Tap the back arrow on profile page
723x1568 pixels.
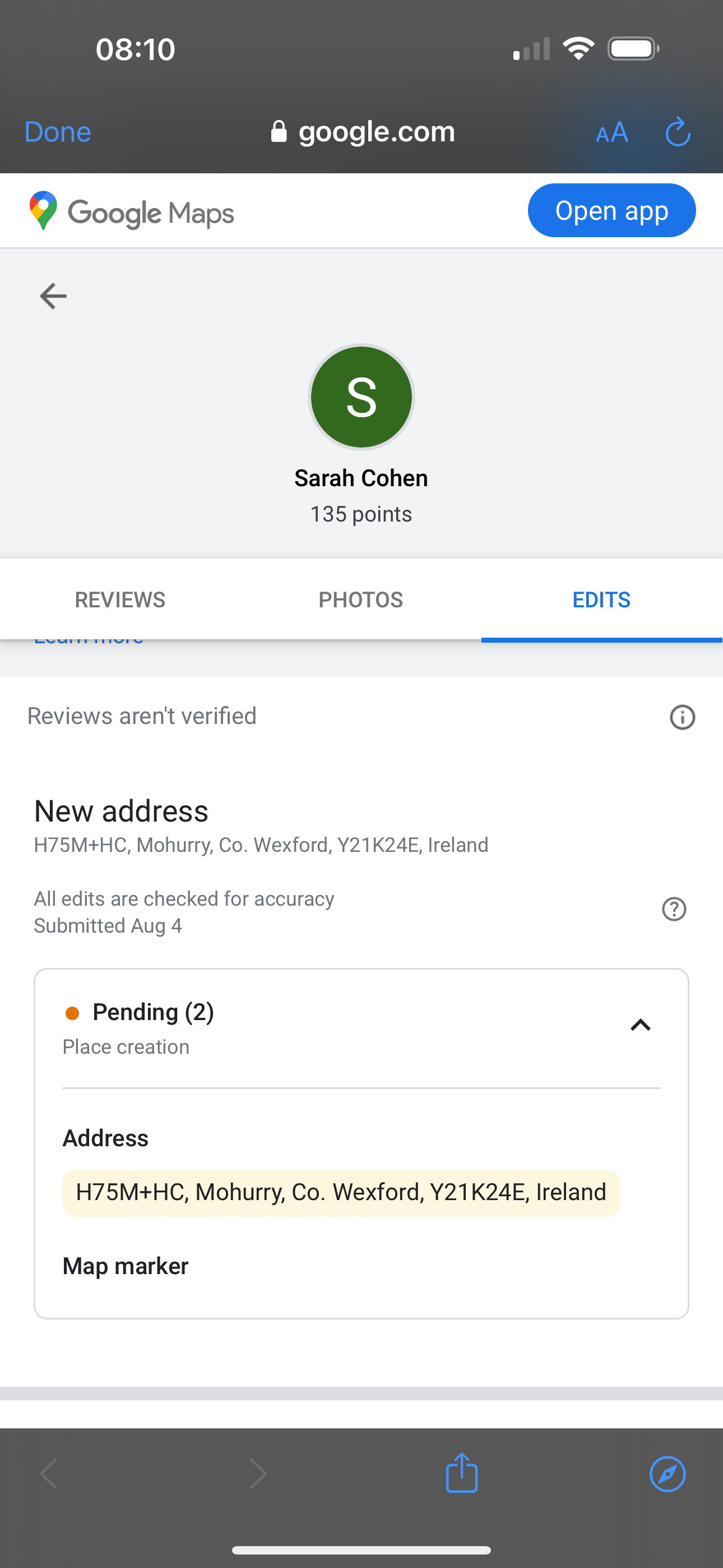(53, 297)
